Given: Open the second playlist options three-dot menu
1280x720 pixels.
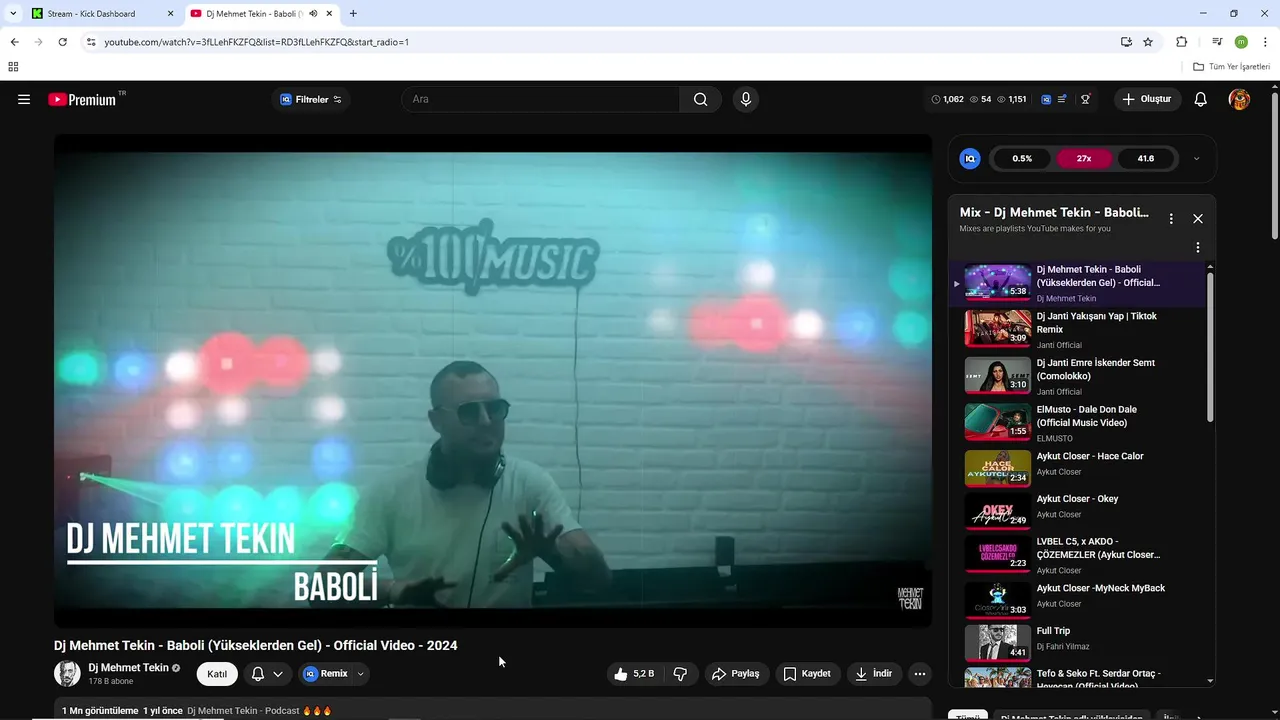Looking at the screenshot, I should 1198,247.
